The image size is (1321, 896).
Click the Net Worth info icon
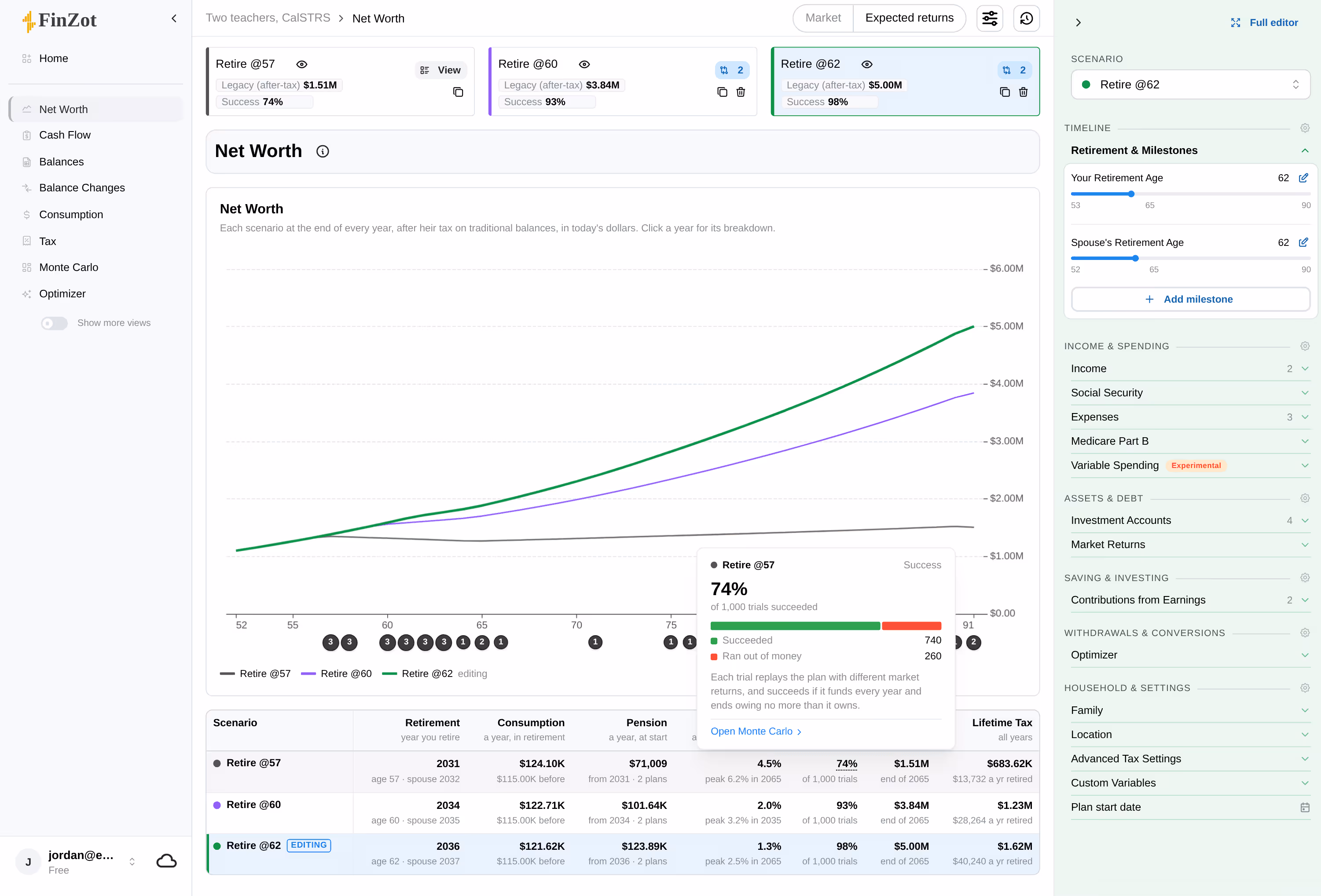[x=323, y=151]
